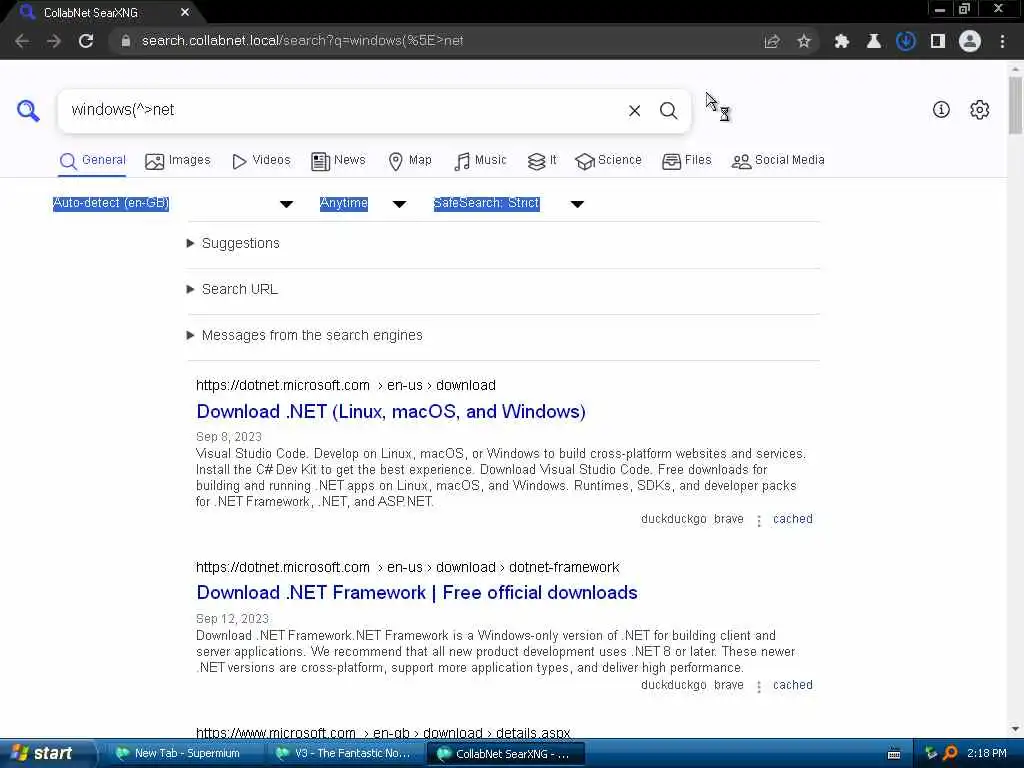Viewport: 1024px width, 768px height.
Task: Expand the Search URL section
Action: click(232, 289)
